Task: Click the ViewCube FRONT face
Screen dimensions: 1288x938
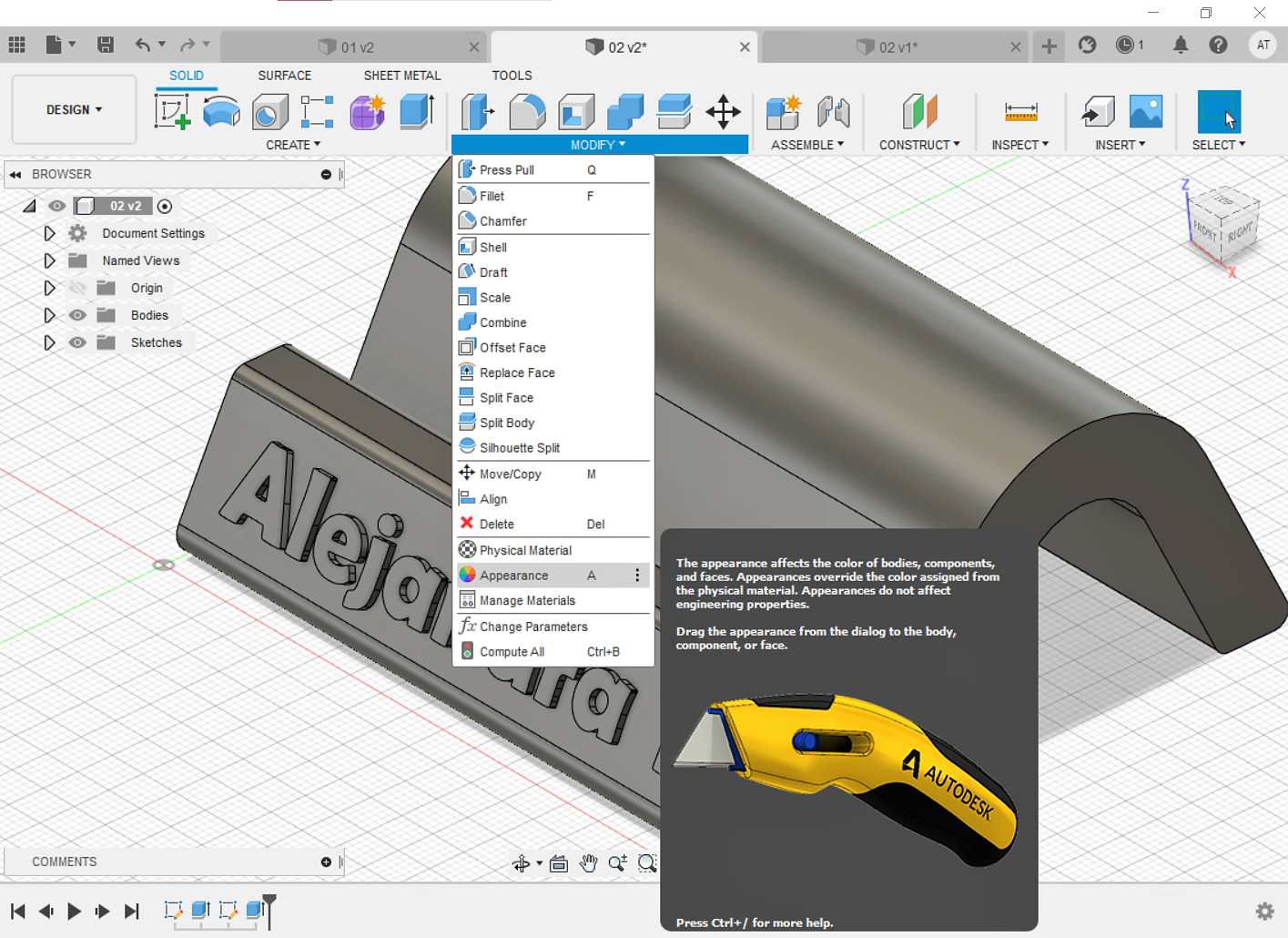Action: pyautogui.click(x=1205, y=230)
